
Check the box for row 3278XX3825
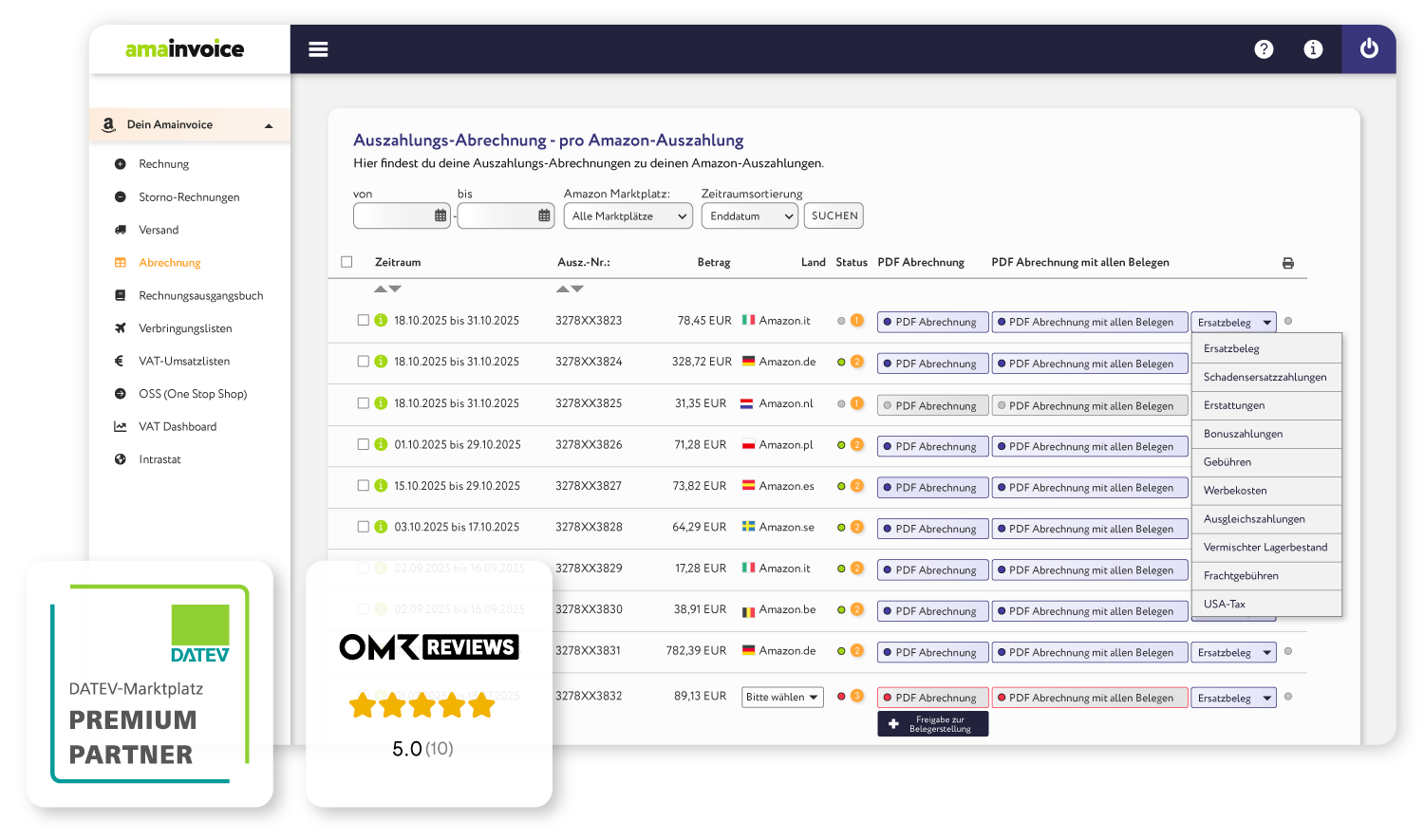[x=363, y=403]
